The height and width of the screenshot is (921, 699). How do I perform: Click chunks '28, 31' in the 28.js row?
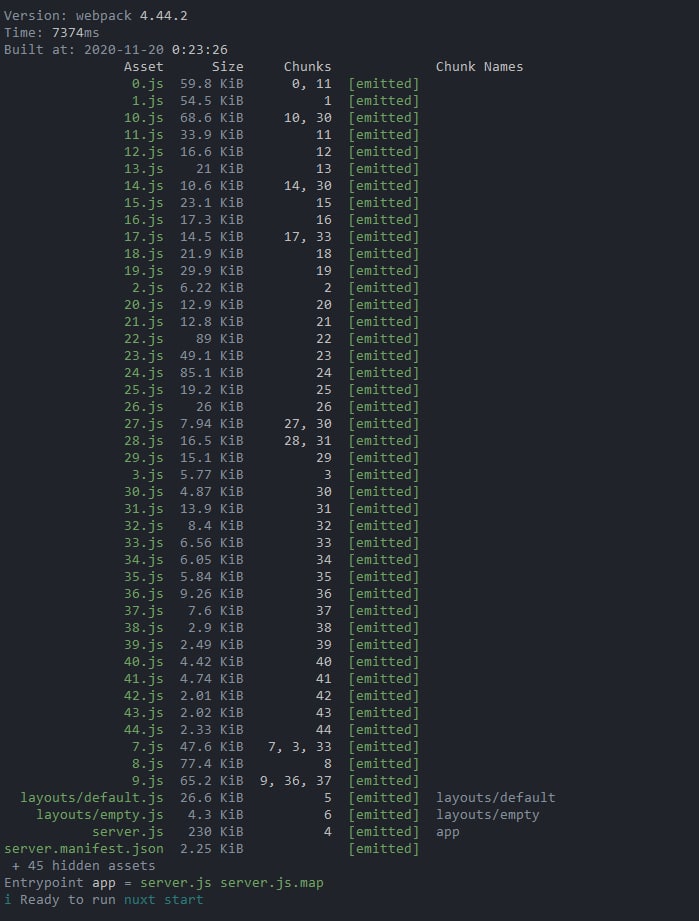point(307,441)
